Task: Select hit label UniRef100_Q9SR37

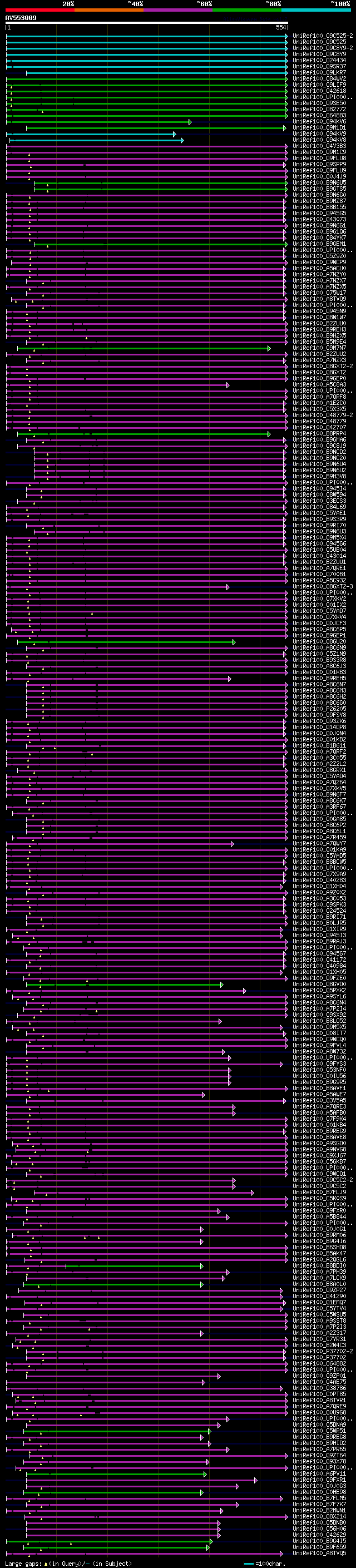Action: point(319,66)
